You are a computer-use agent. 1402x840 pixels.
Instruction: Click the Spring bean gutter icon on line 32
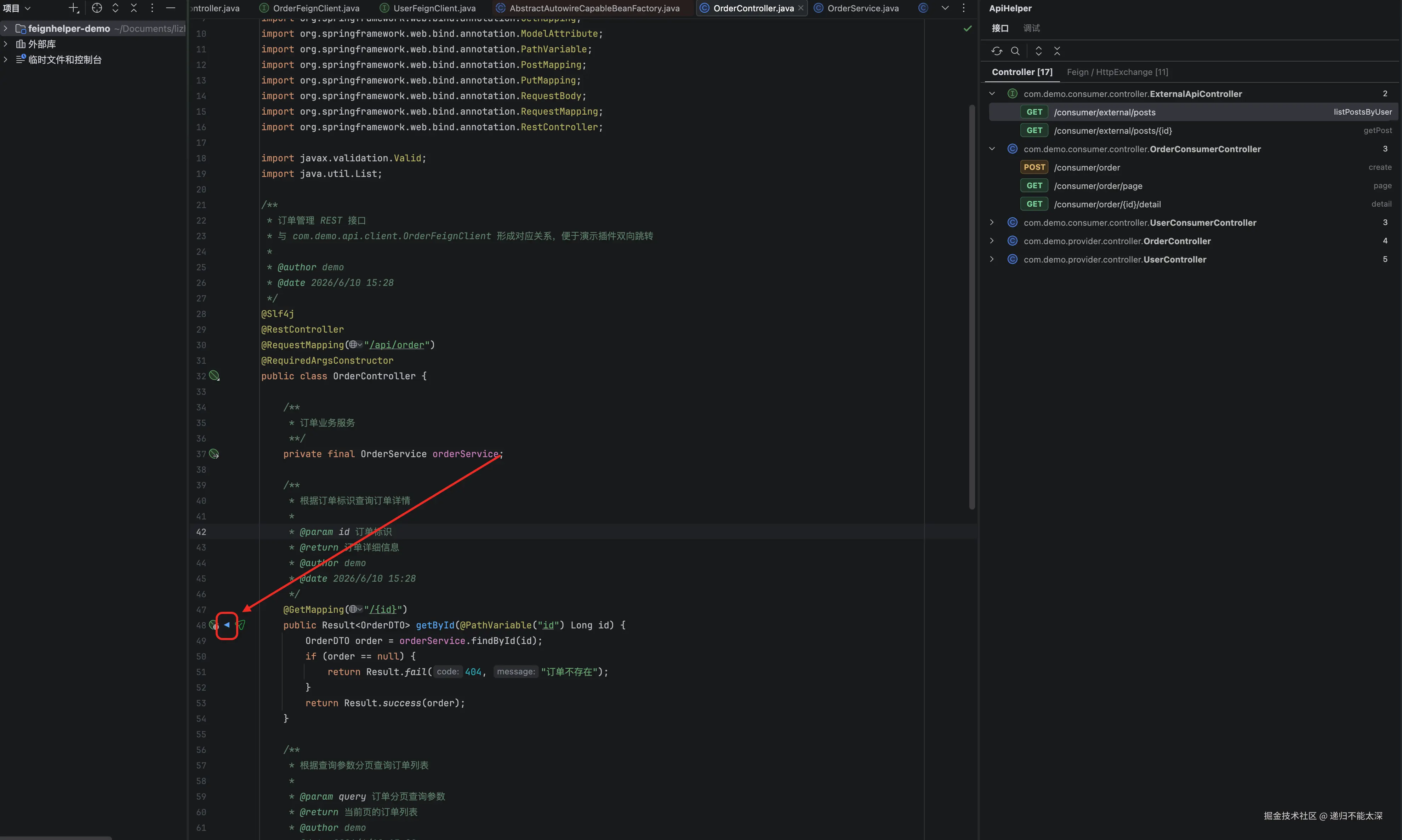[x=214, y=376]
